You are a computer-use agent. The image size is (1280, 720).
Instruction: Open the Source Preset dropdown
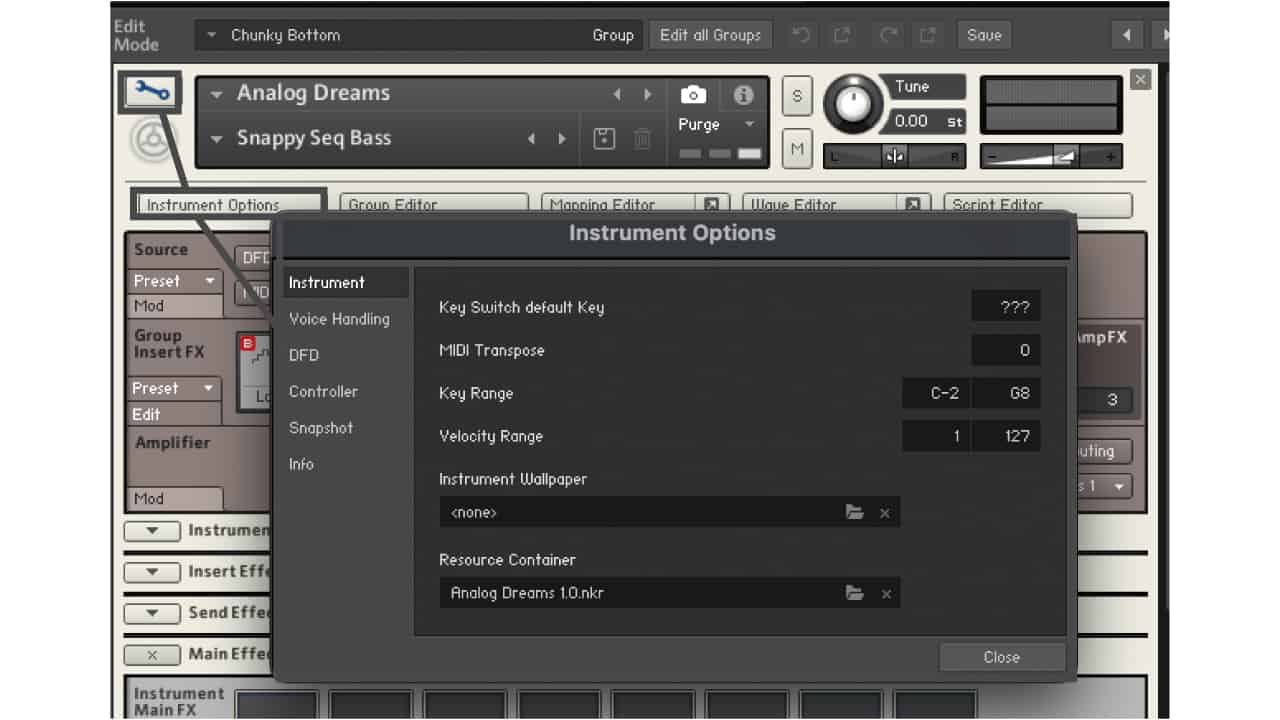(174, 280)
